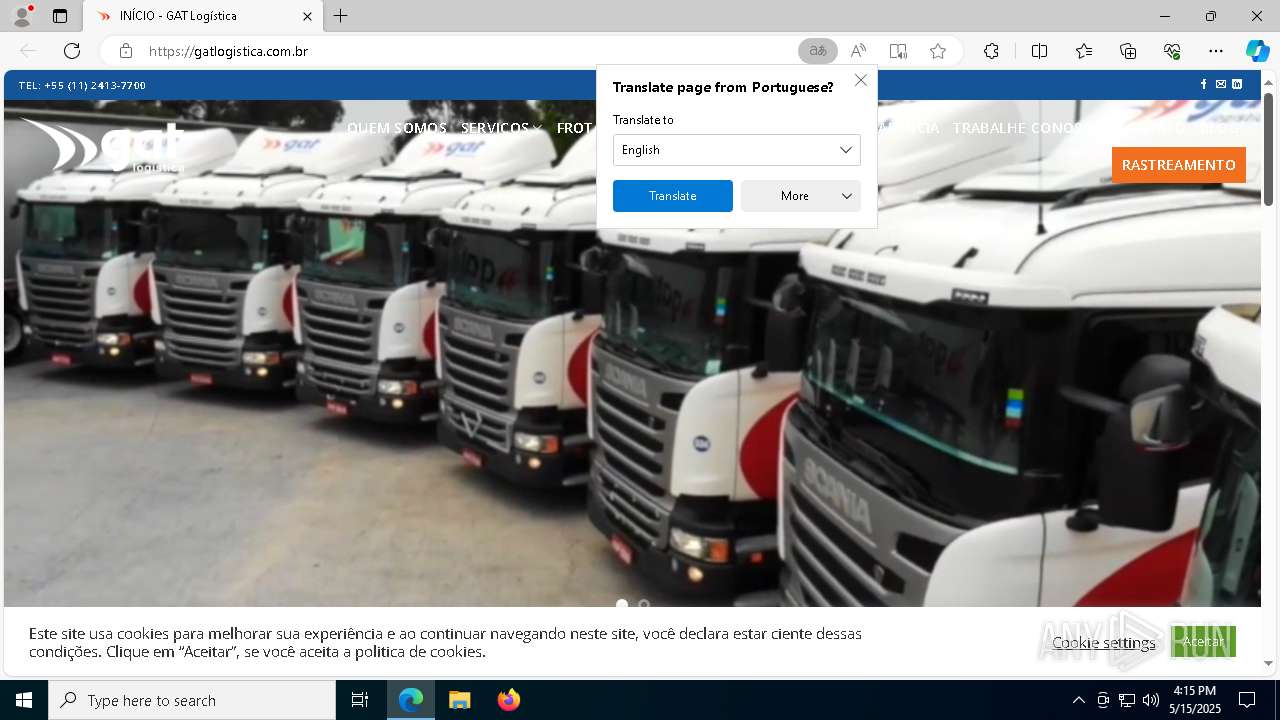Open GAT Facebook page icon
The image size is (1280, 720).
1204,85
